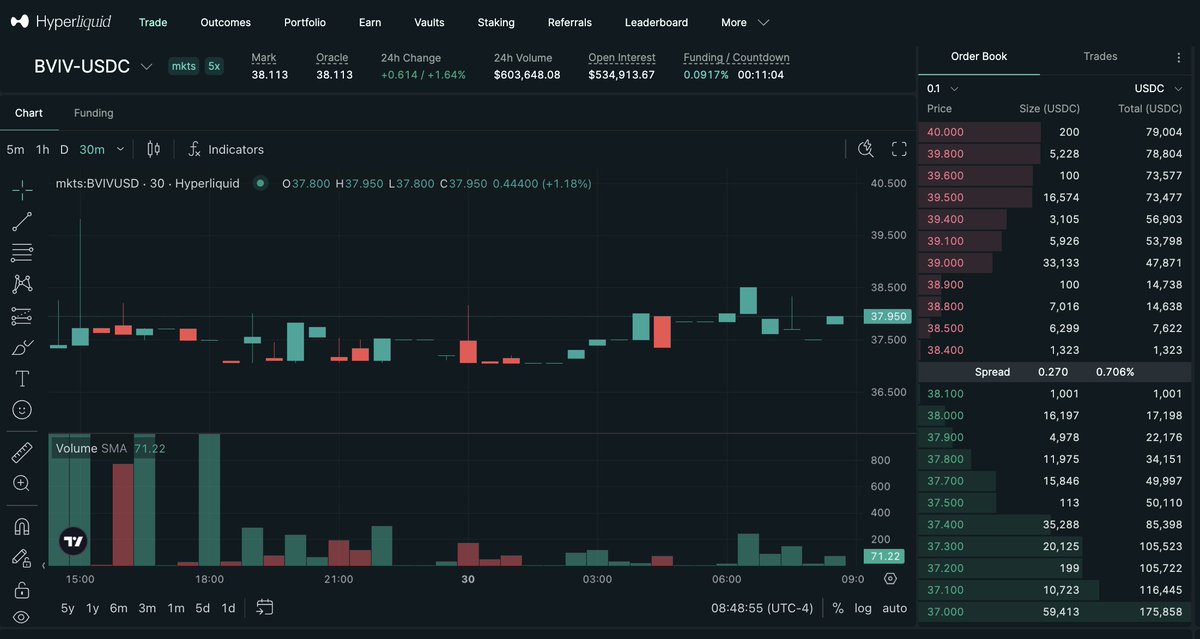Image resolution: width=1200 pixels, height=639 pixels.
Task: Open the Earn page
Action: pos(370,22)
